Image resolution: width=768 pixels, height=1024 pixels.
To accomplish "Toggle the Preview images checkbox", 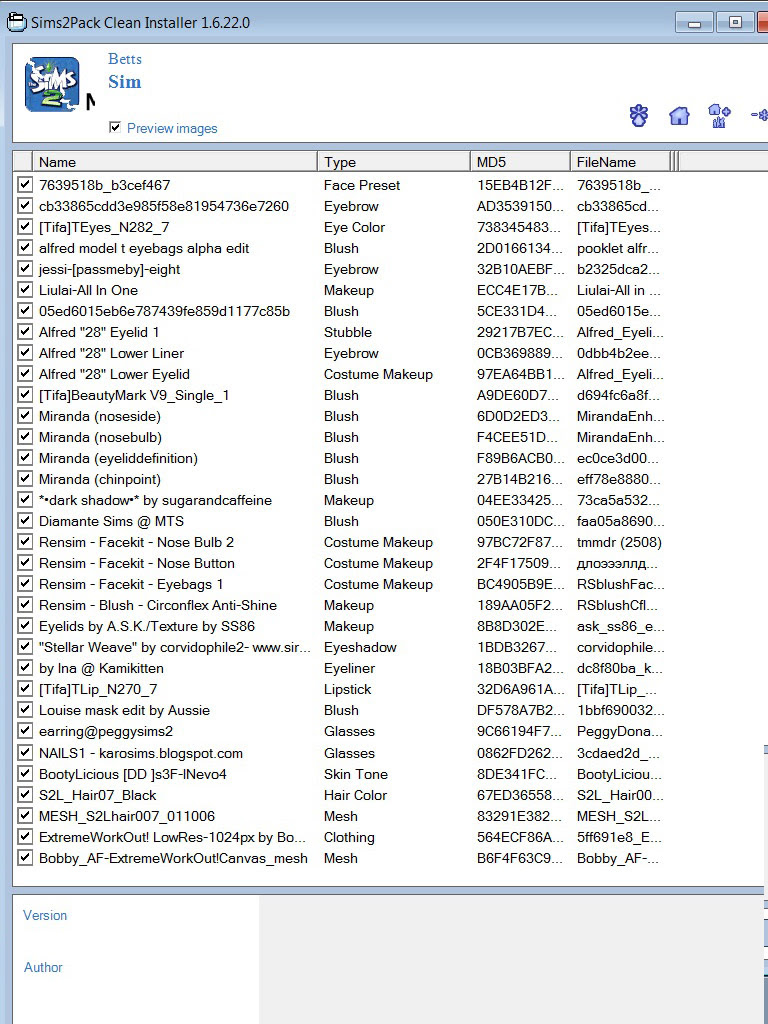I will (115, 127).
